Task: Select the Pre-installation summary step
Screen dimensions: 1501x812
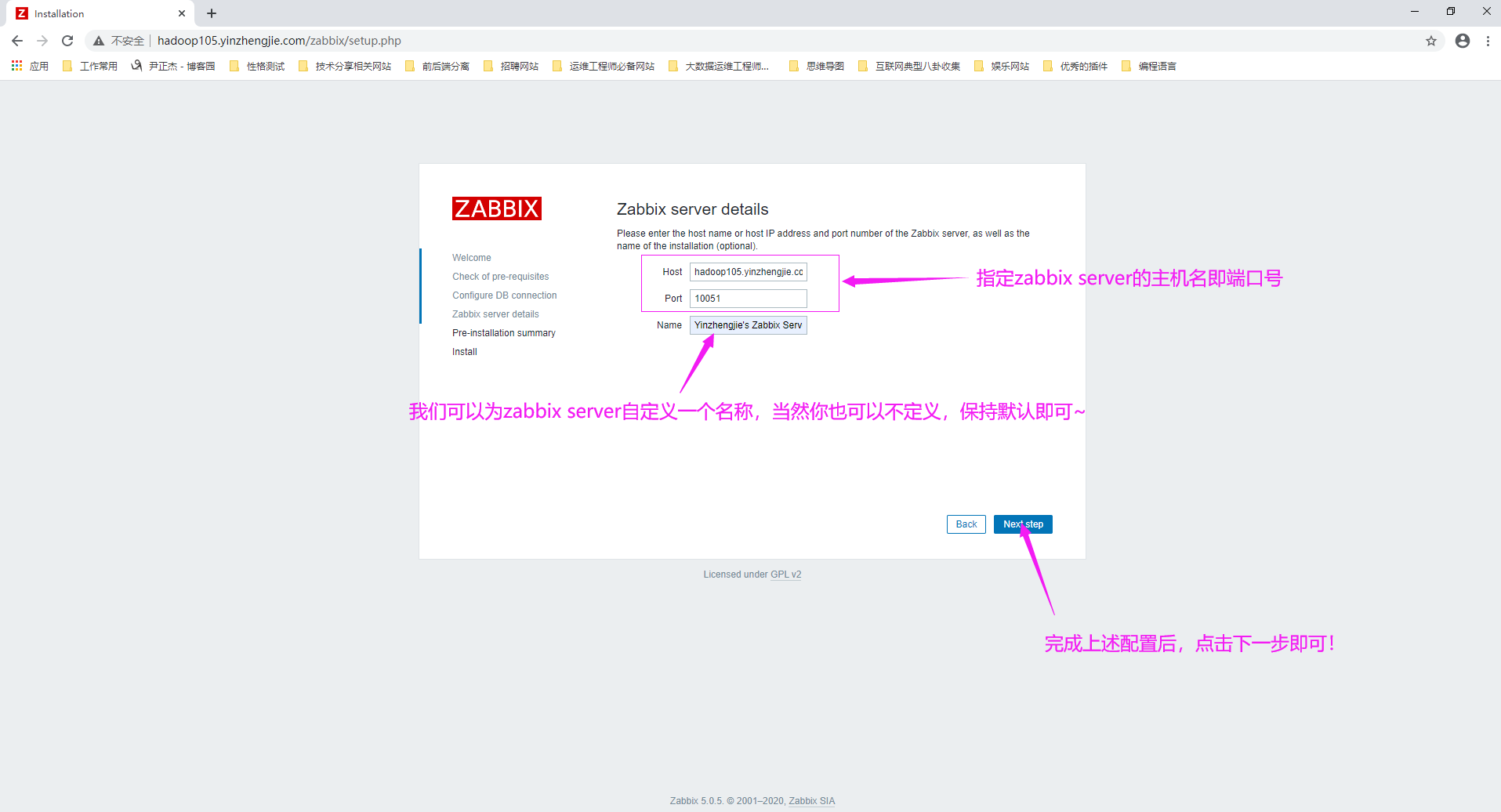Action: point(504,333)
